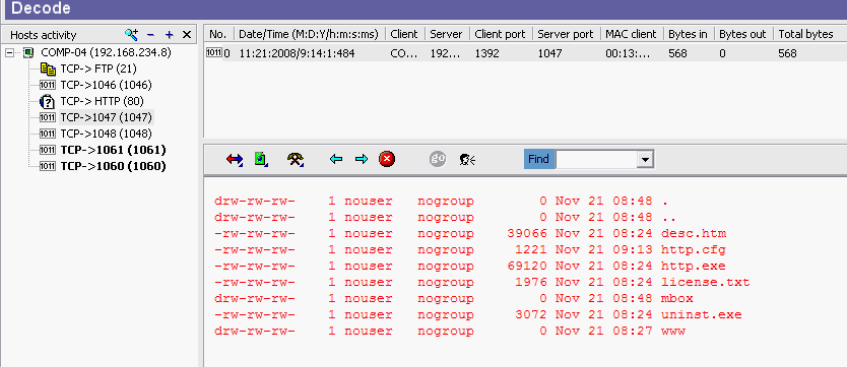Click http.cfg in the directory listing
The width and height of the screenshot is (847, 367).
(694, 250)
